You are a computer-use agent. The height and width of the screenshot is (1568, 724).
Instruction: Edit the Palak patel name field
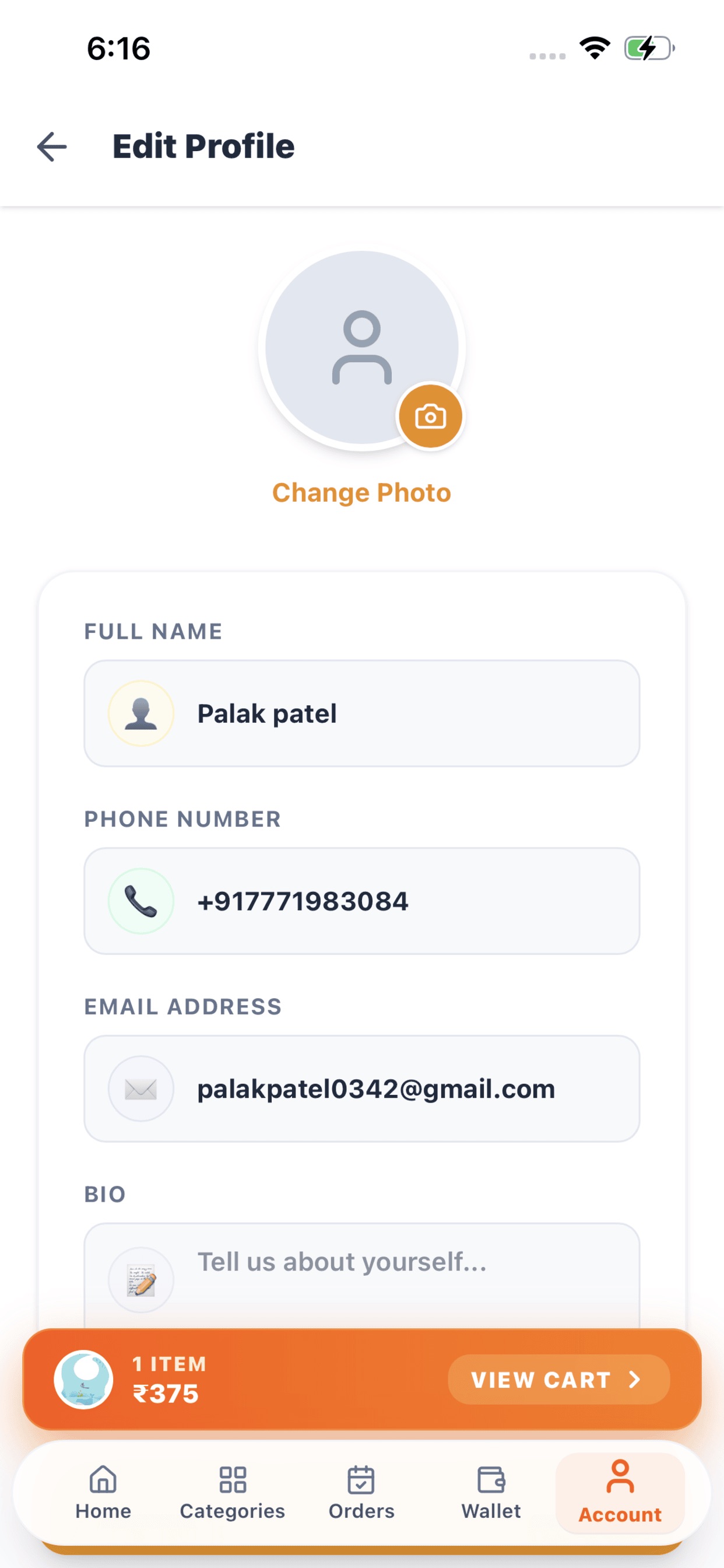(x=362, y=713)
